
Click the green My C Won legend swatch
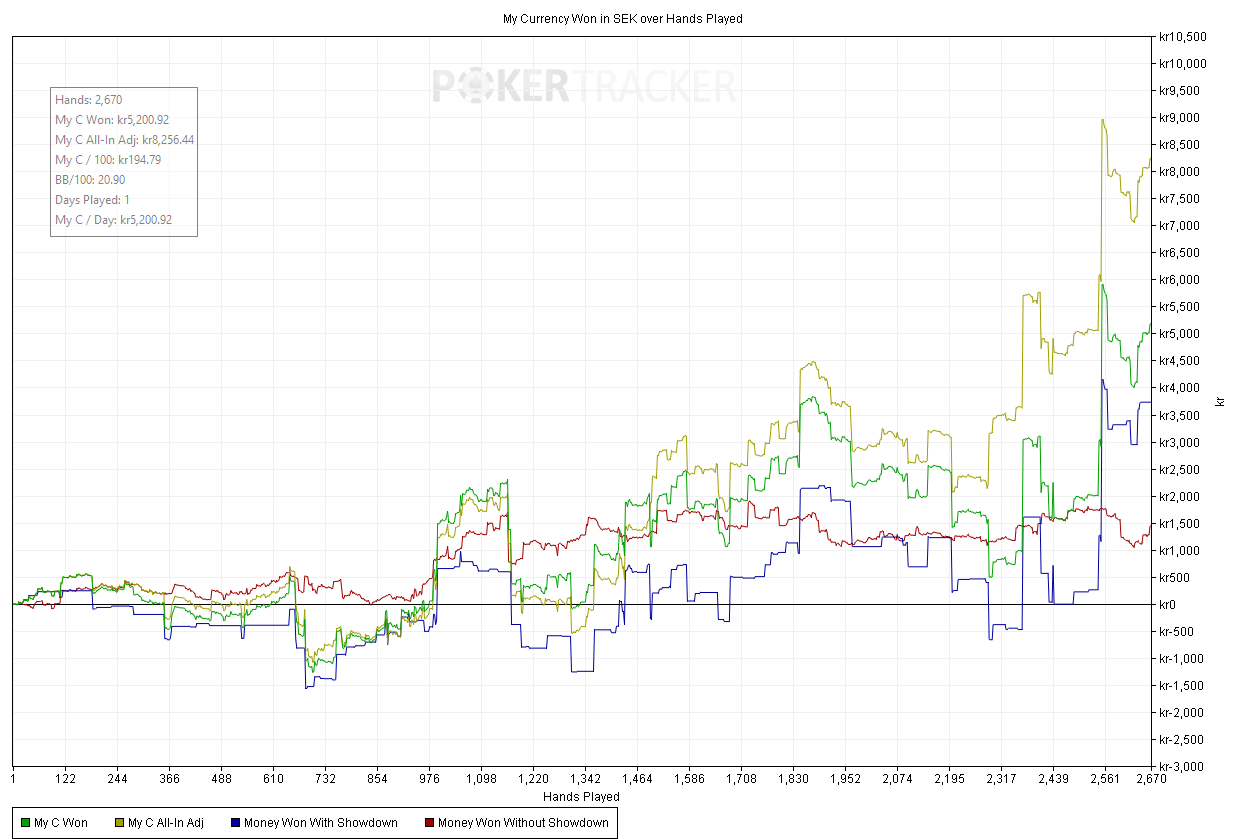tap(25, 823)
